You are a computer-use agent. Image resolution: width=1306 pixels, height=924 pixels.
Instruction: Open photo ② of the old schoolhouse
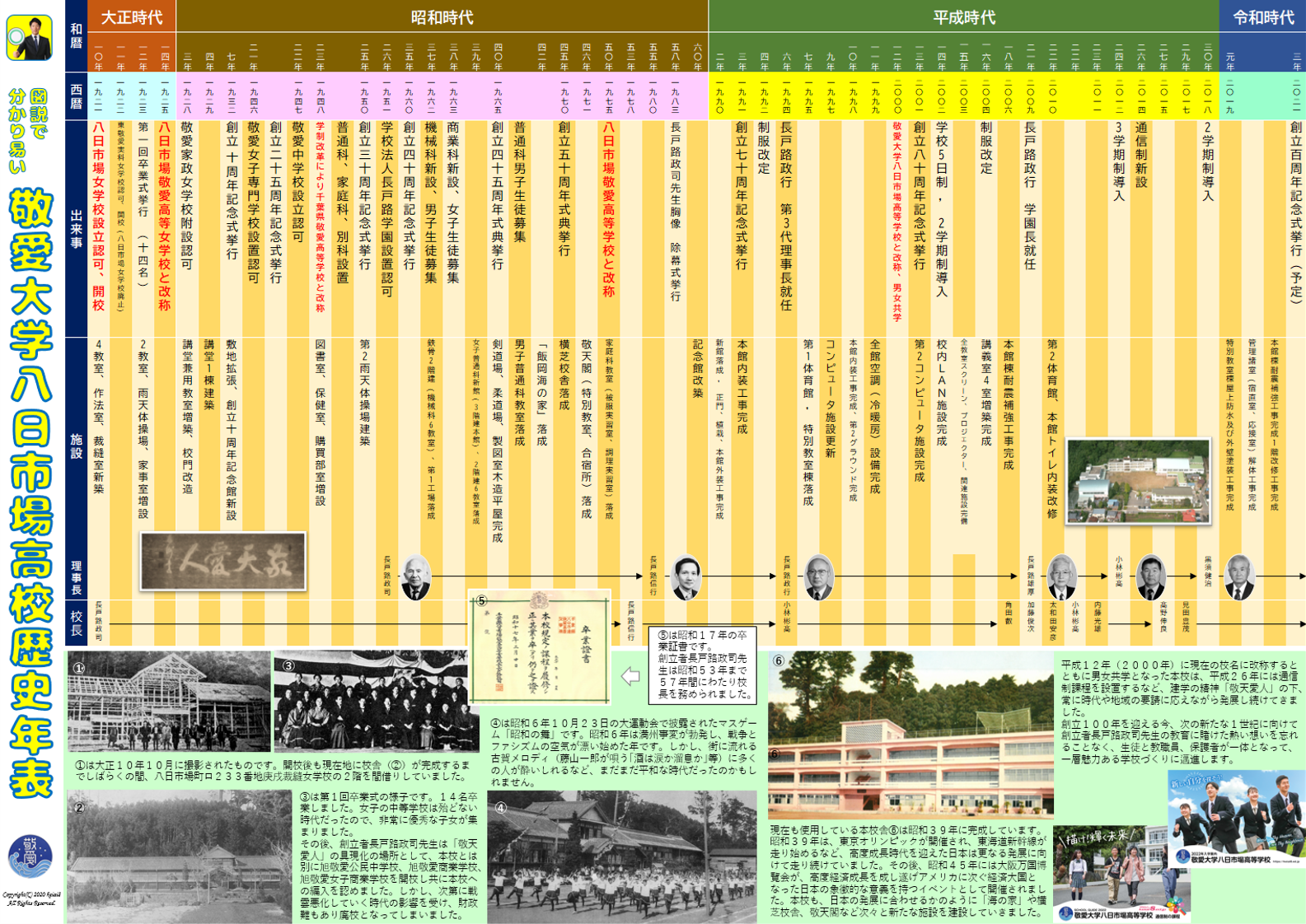click(x=179, y=856)
